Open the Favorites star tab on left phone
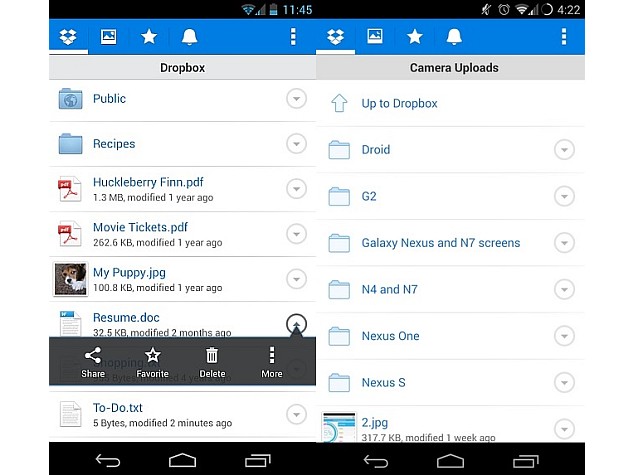Image resolution: width=635 pixels, height=475 pixels. click(x=149, y=37)
